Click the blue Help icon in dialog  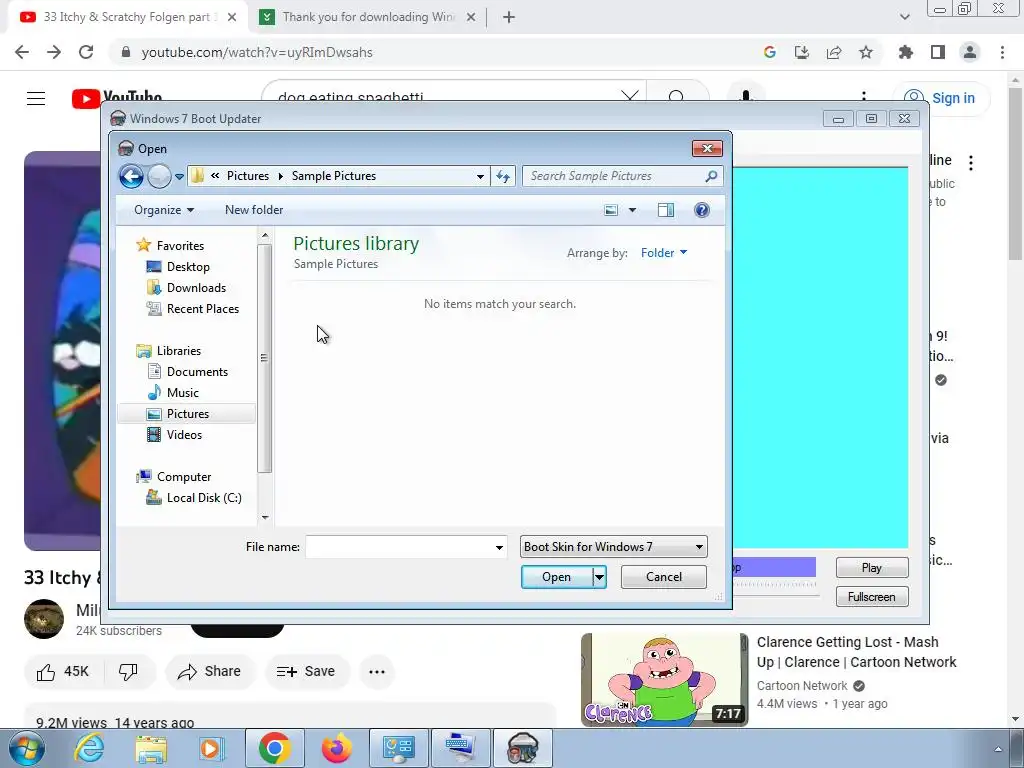[701, 210]
